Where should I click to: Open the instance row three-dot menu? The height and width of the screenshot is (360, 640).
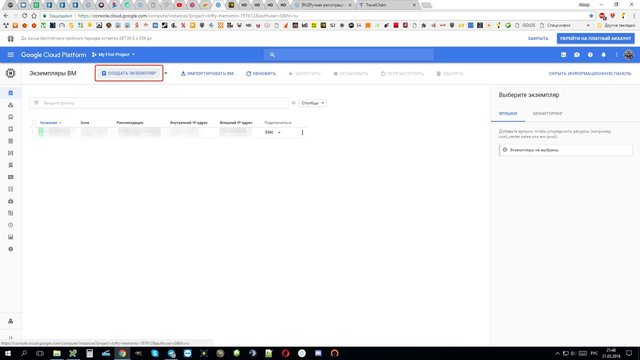point(302,133)
